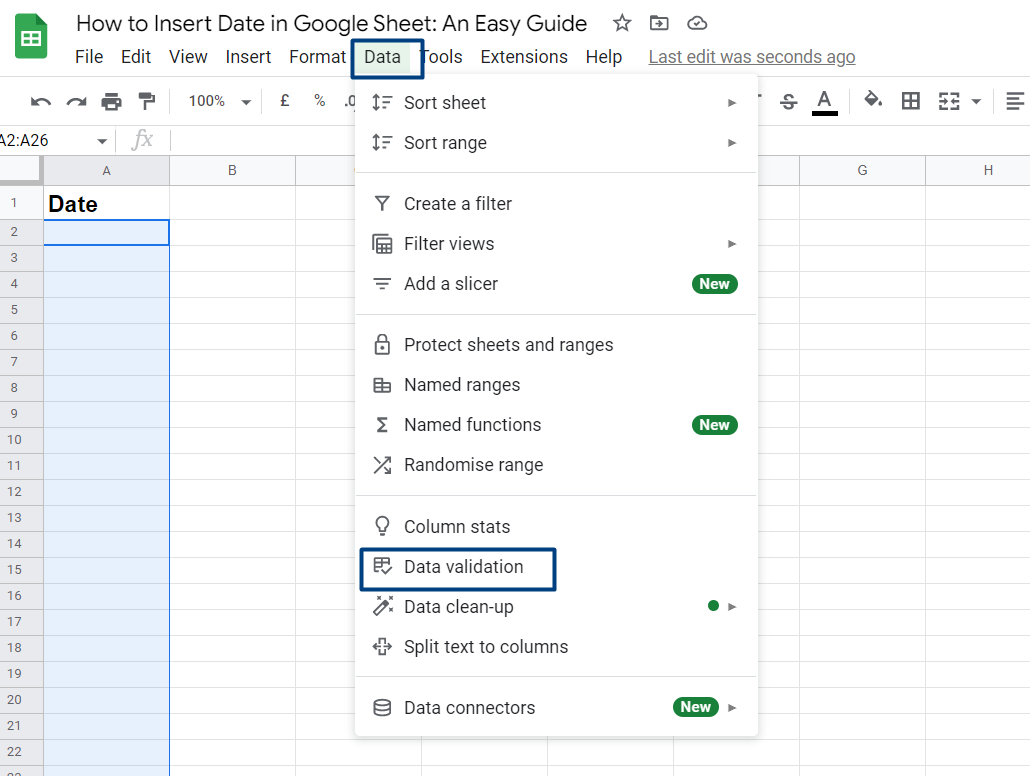1030x776 pixels.
Task: Choose Randomise range
Action: (x=556, y=465)
